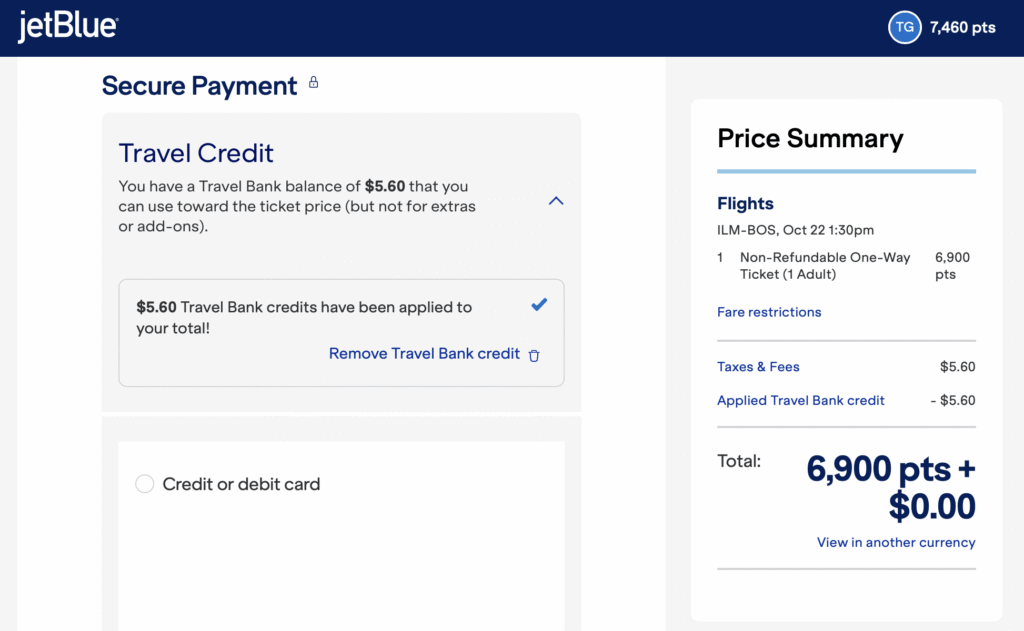Collapse the Travel Credit section with the chevron
The height and width of the screenshot is (631, 1024).
556,201
